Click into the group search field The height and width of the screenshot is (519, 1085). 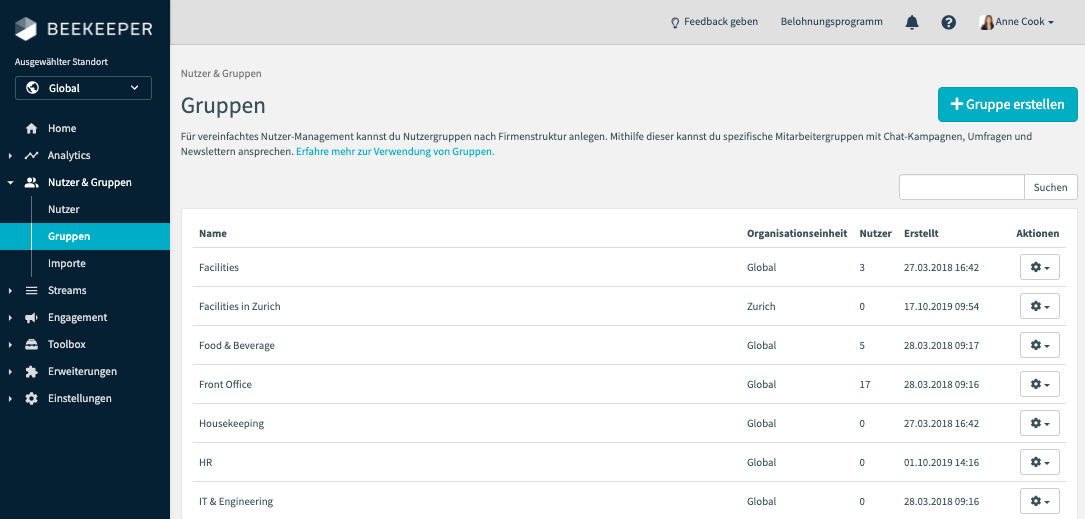pyautogui.click(x=962, y=187)
